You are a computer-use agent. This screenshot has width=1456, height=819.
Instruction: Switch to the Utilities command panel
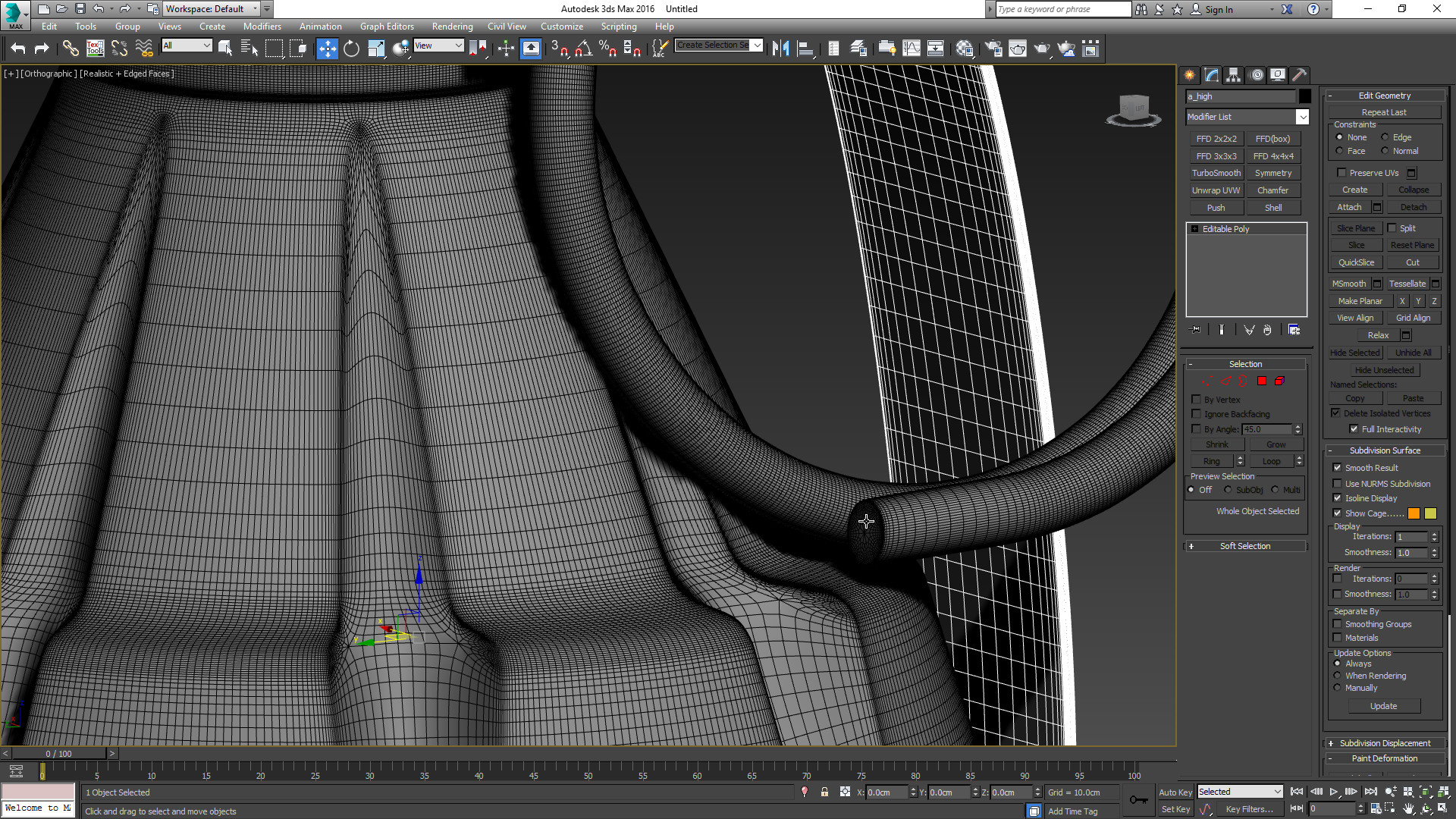tap(1299, 74)
